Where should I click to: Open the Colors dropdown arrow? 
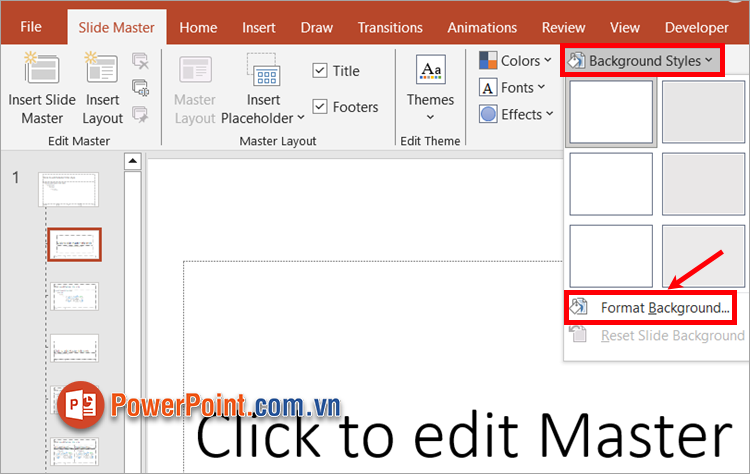click(x=548, y=60)
